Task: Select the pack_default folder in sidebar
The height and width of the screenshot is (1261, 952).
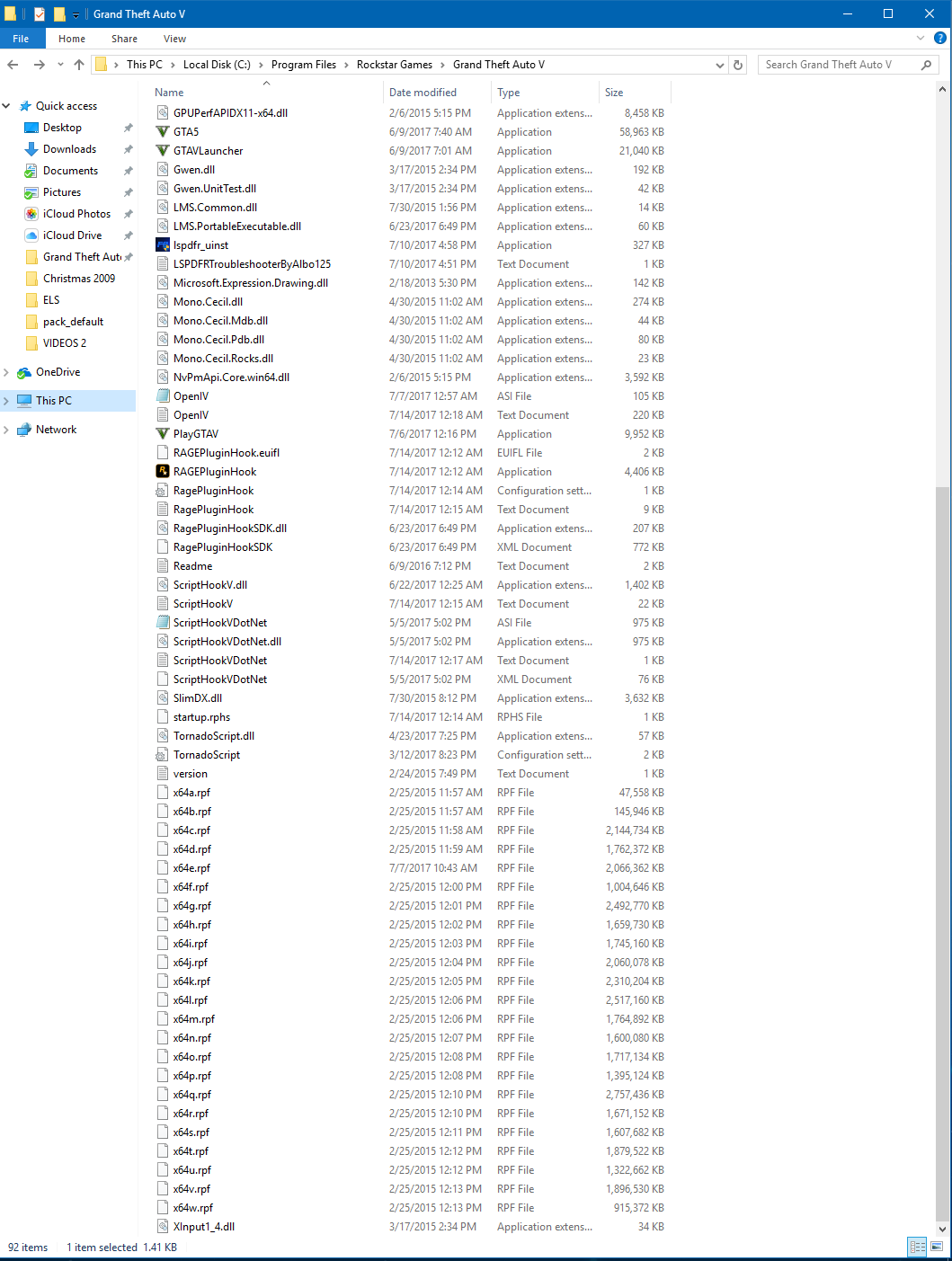Action: (x=73, y=322)
